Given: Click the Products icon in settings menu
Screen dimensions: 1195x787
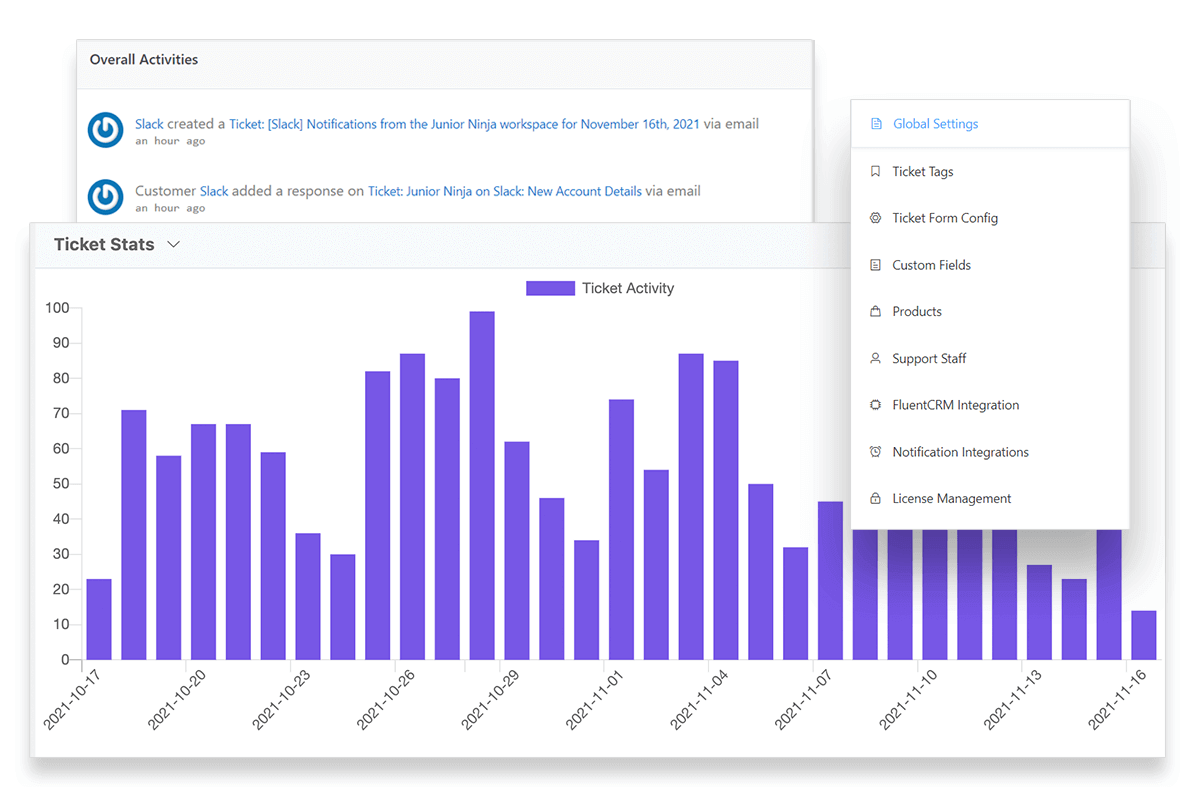Looking at the screenshot, I should [874, 311].
